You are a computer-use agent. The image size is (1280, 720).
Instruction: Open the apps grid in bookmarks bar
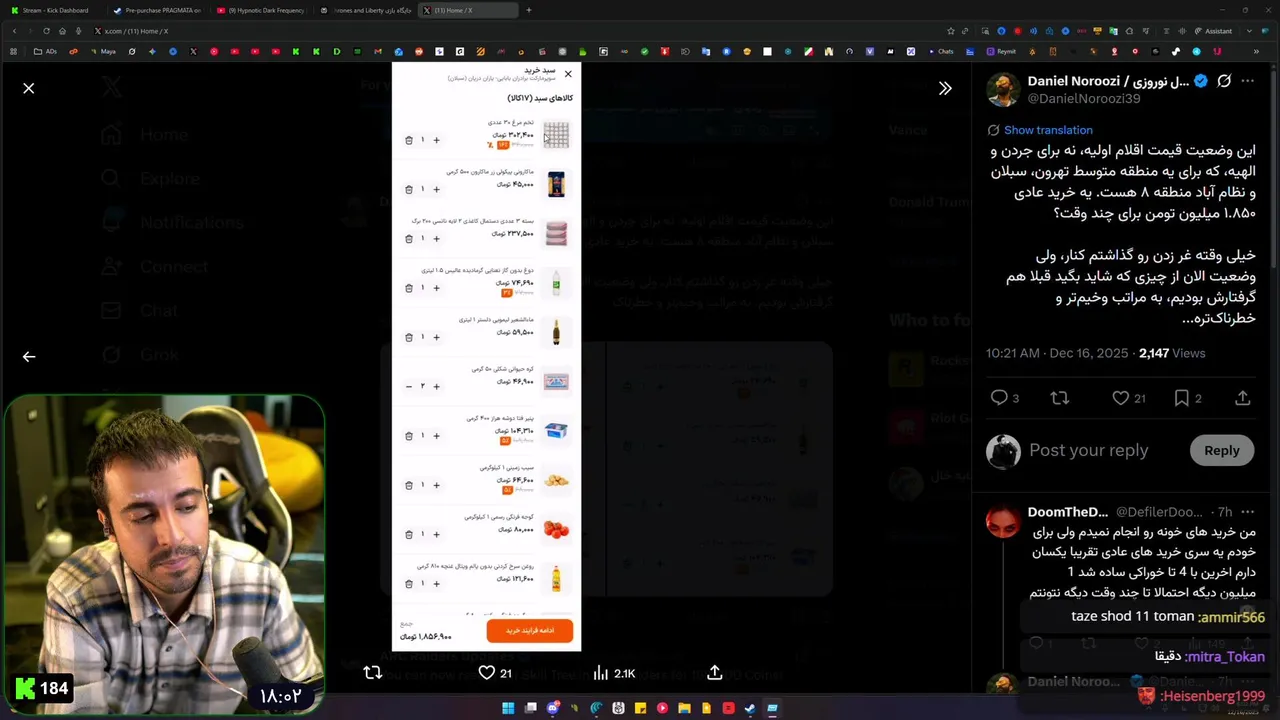(x=13, y=51)
